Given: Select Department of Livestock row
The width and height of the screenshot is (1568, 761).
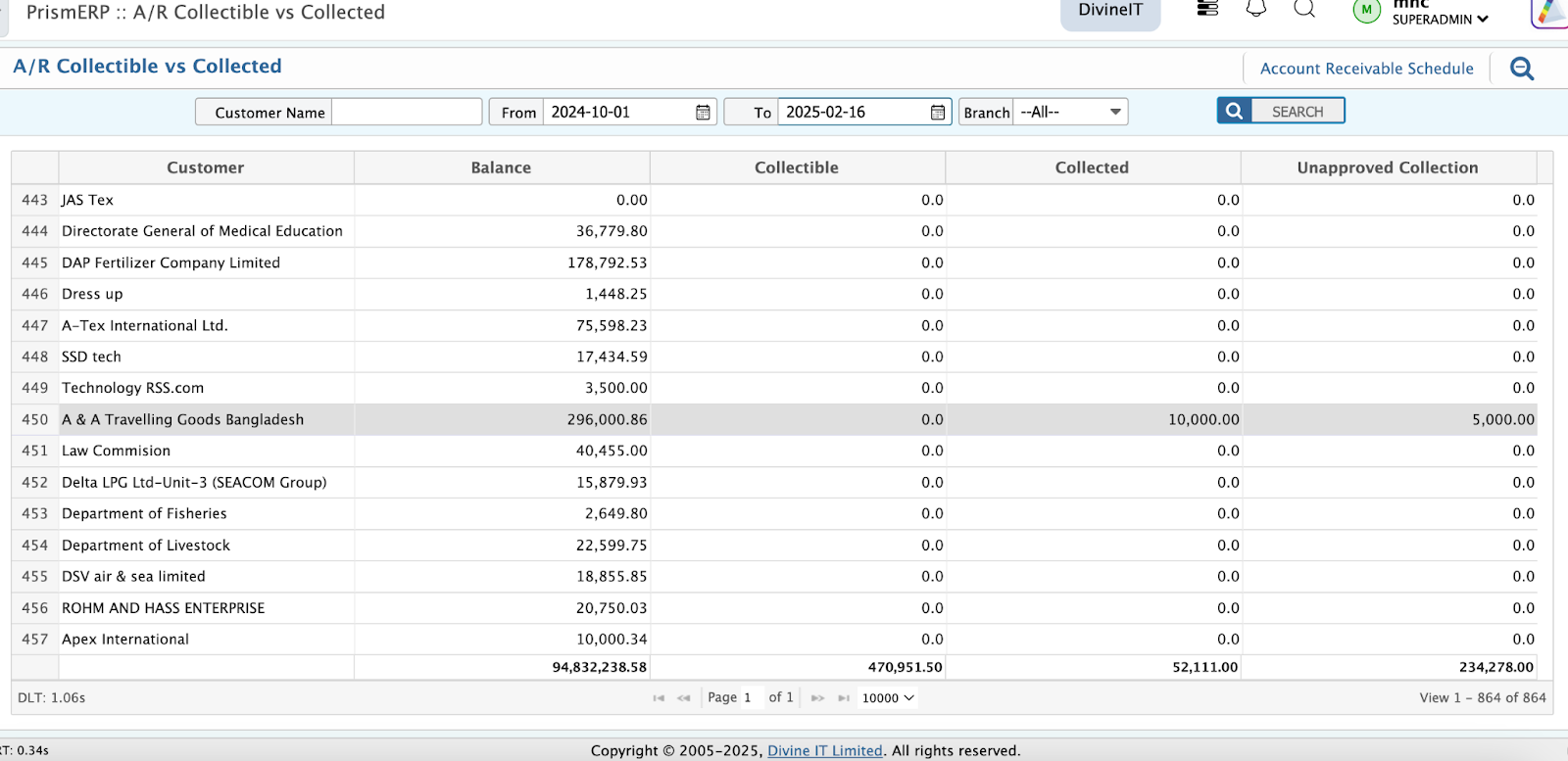Looking at the screenshot, I should (774, 546).
